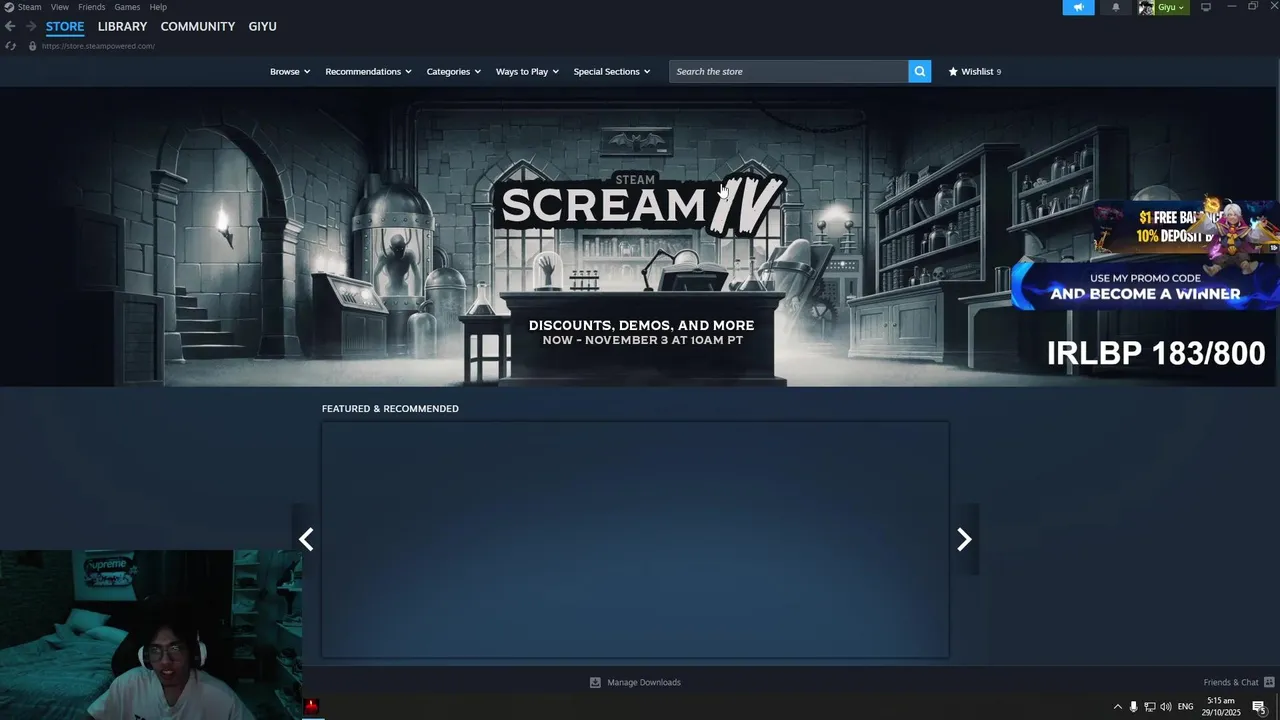
Task: Show hidden system tray icons
Action: coord(1118,707)
